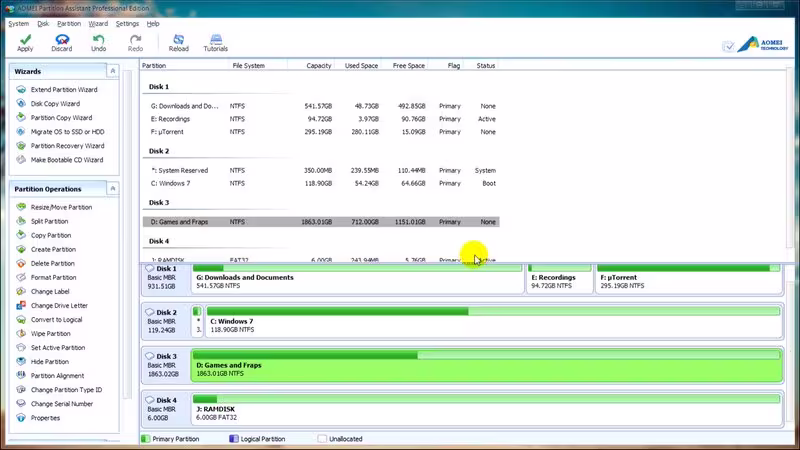The image size is (800, 450).
Task: Select J: RAMDISK block in disk map
Action: [x=487, y=410]
